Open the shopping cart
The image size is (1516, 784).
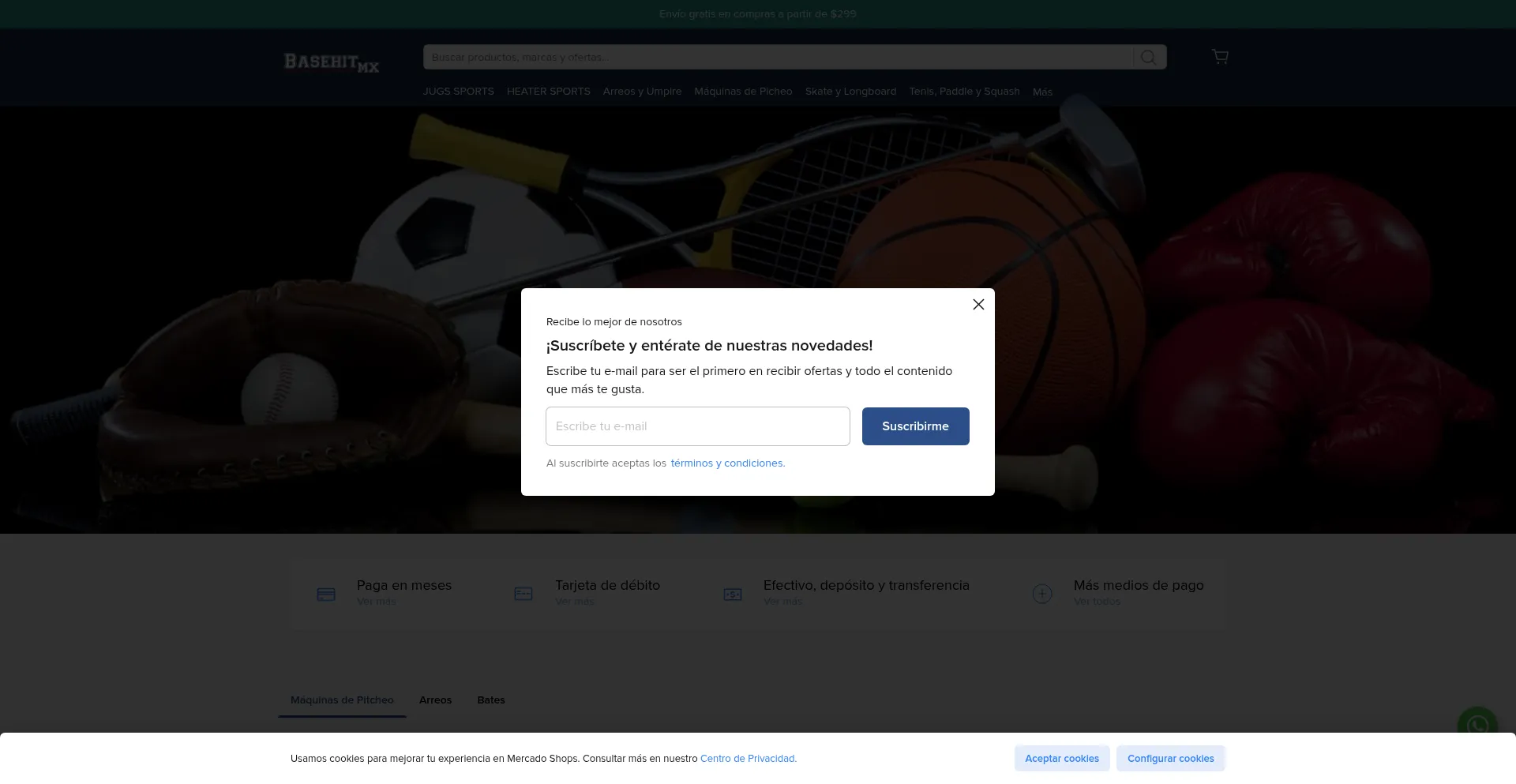(x=1220, y=56)
